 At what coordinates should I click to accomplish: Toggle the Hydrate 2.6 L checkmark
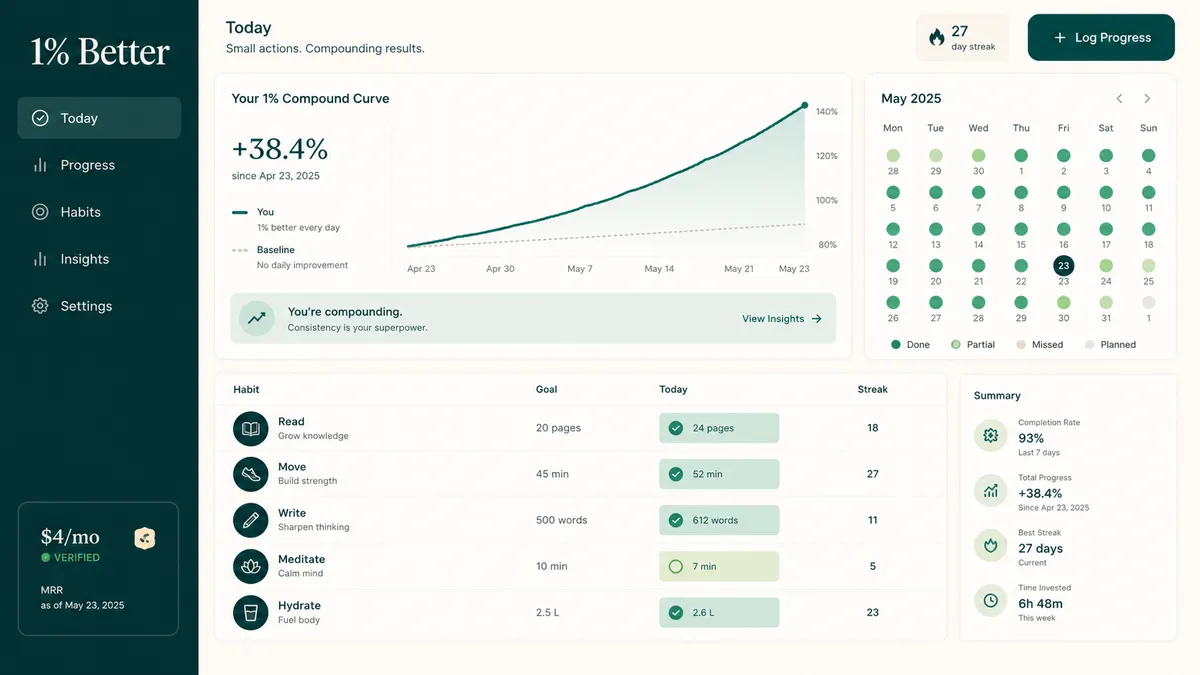pyautogui.click(x=676, y=612)
